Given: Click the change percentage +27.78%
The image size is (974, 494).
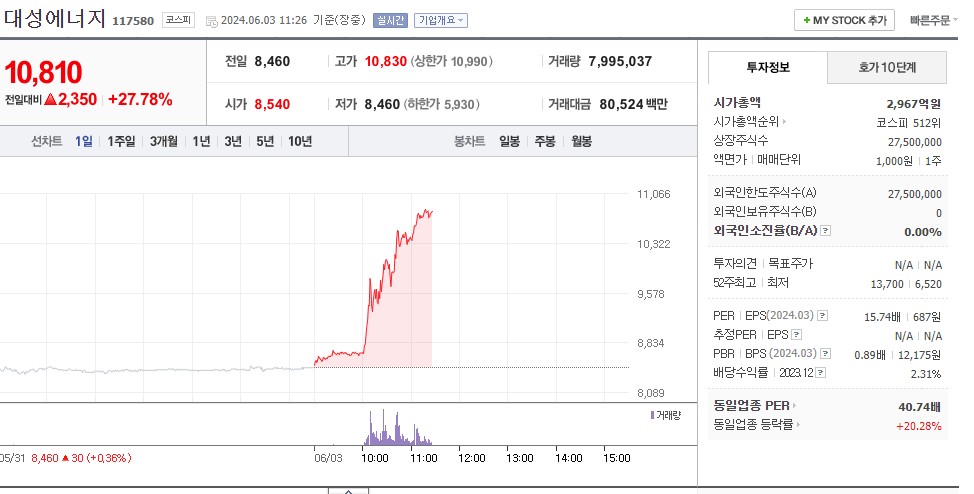Looking at the screenshot, I should coord(140,99).
